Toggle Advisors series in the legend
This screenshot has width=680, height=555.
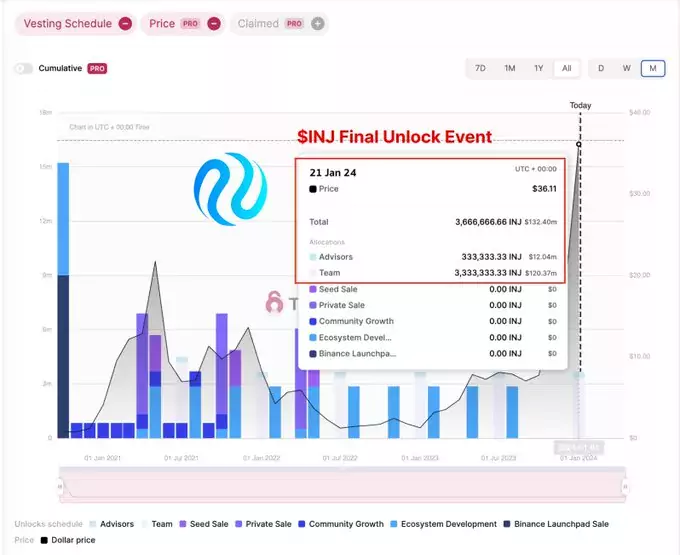(112, 524)
